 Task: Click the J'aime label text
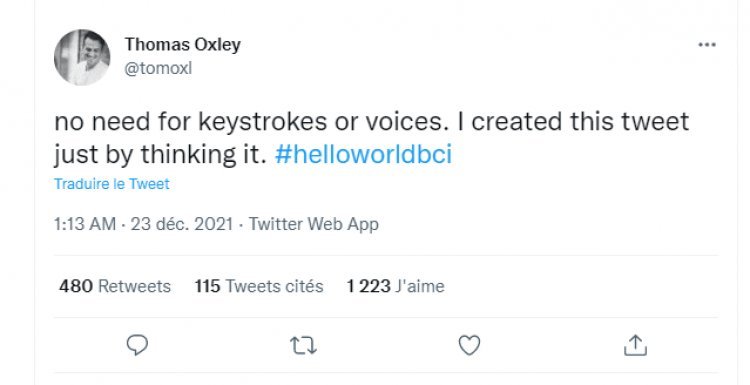tap(420, 286)
